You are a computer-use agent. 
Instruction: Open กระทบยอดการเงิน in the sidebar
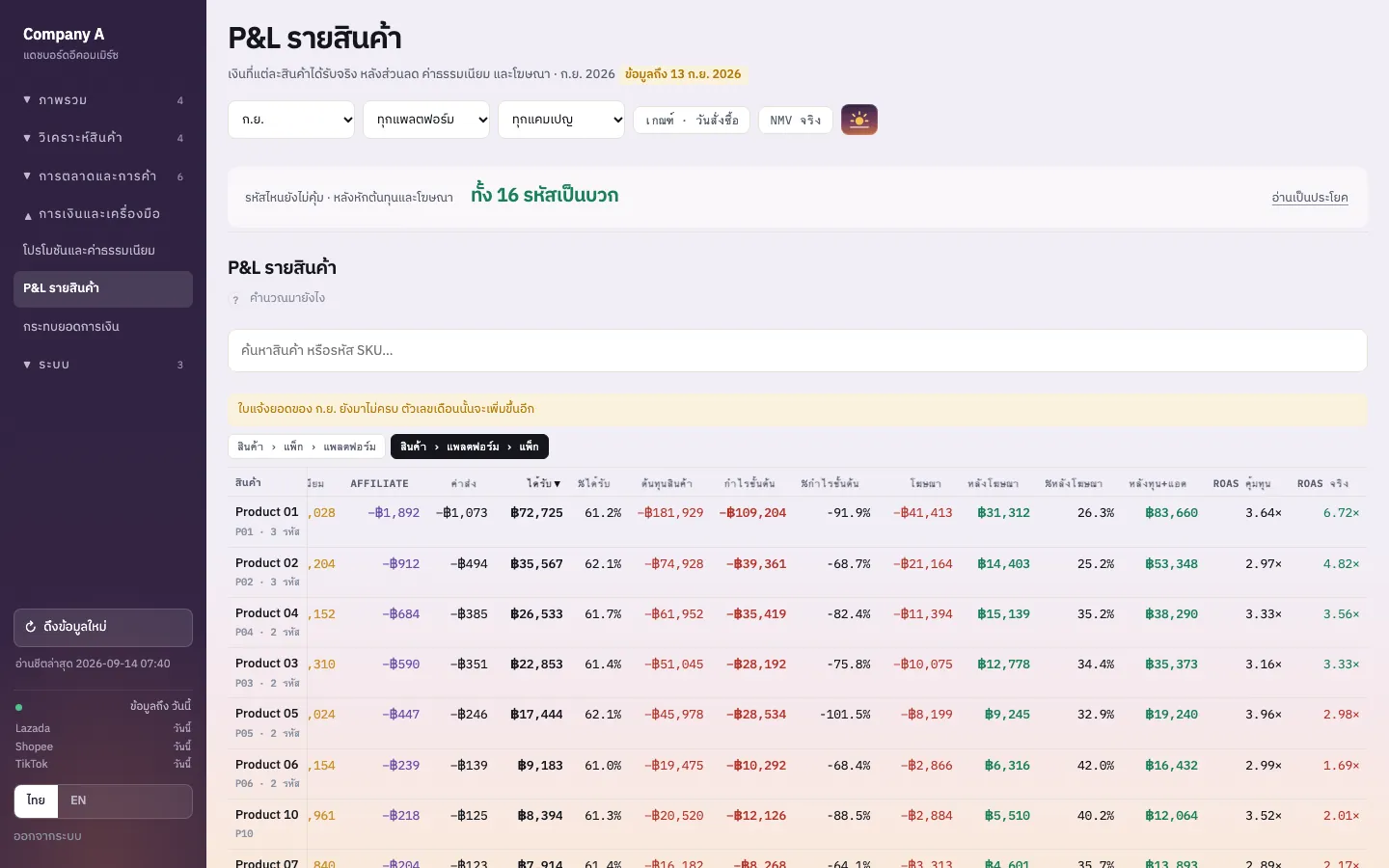[x=103, y=327]
